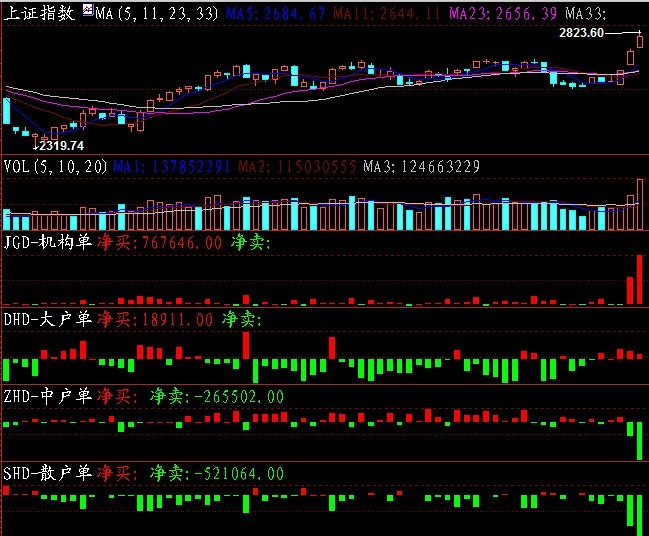
Task: Click the ZHD 净卖 -265502.00 value
Action: [214, 396]
